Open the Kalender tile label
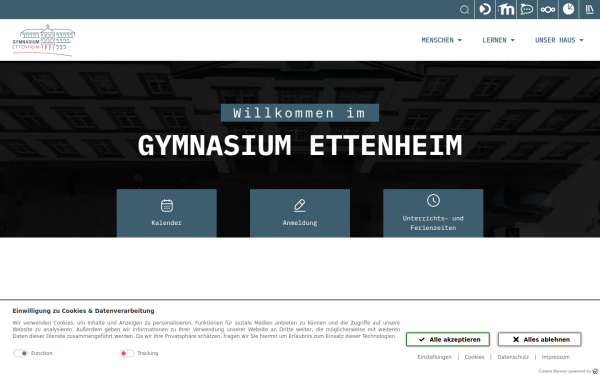Screen dimensions: 600x375 point(166,223)
